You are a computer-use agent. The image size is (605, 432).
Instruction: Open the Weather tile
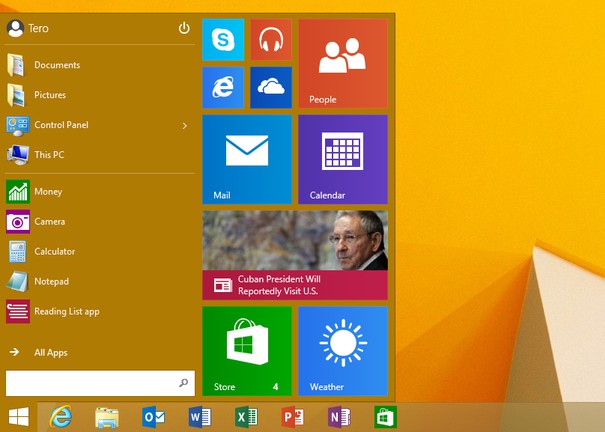click(343, 351)
